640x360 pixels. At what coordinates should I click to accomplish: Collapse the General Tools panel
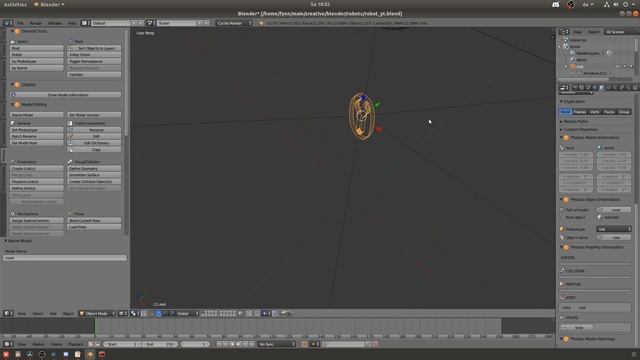pyautogui.click(x=12, y=31)
